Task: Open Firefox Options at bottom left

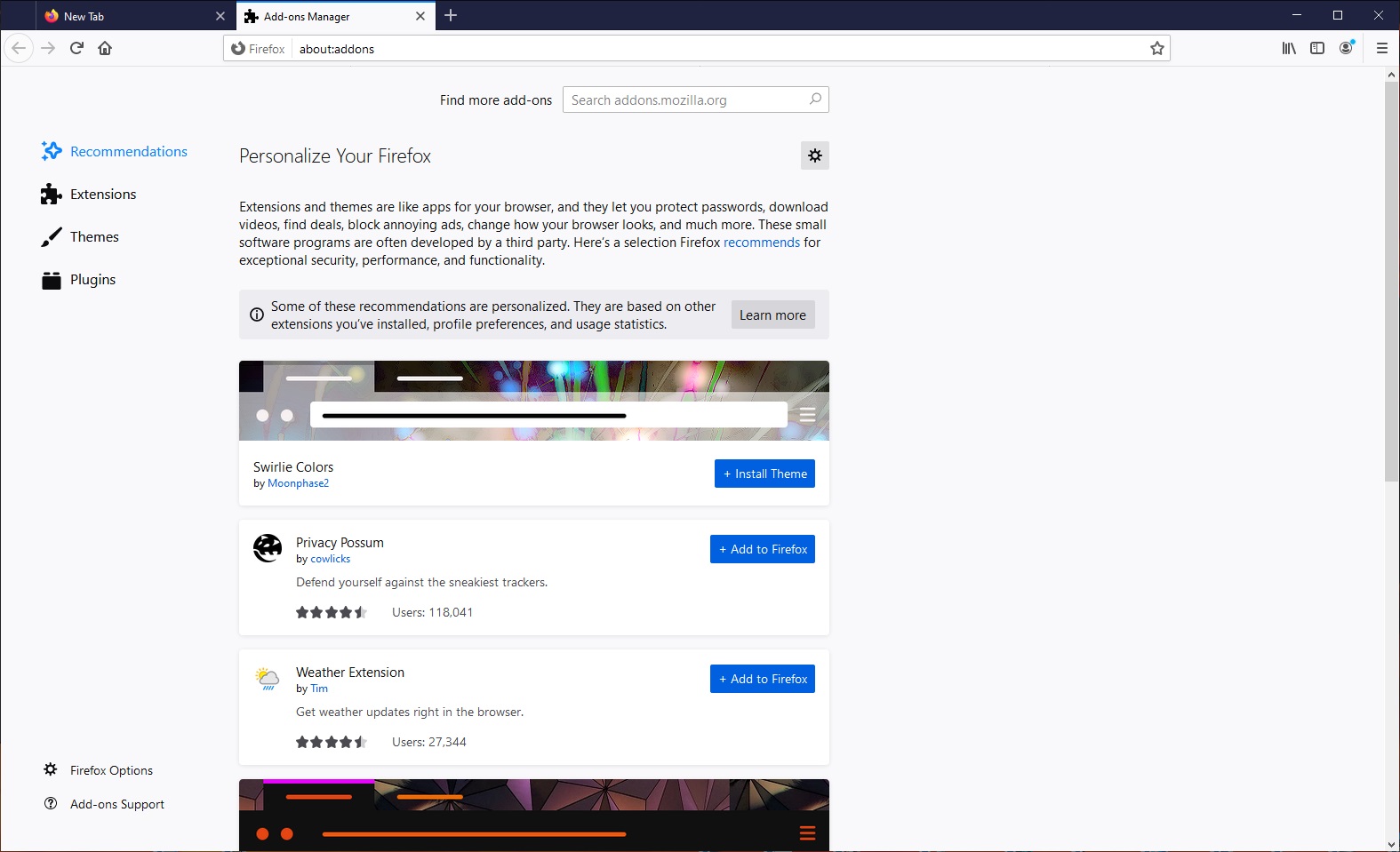Action: pyautogui.click(x=111, y=770)
